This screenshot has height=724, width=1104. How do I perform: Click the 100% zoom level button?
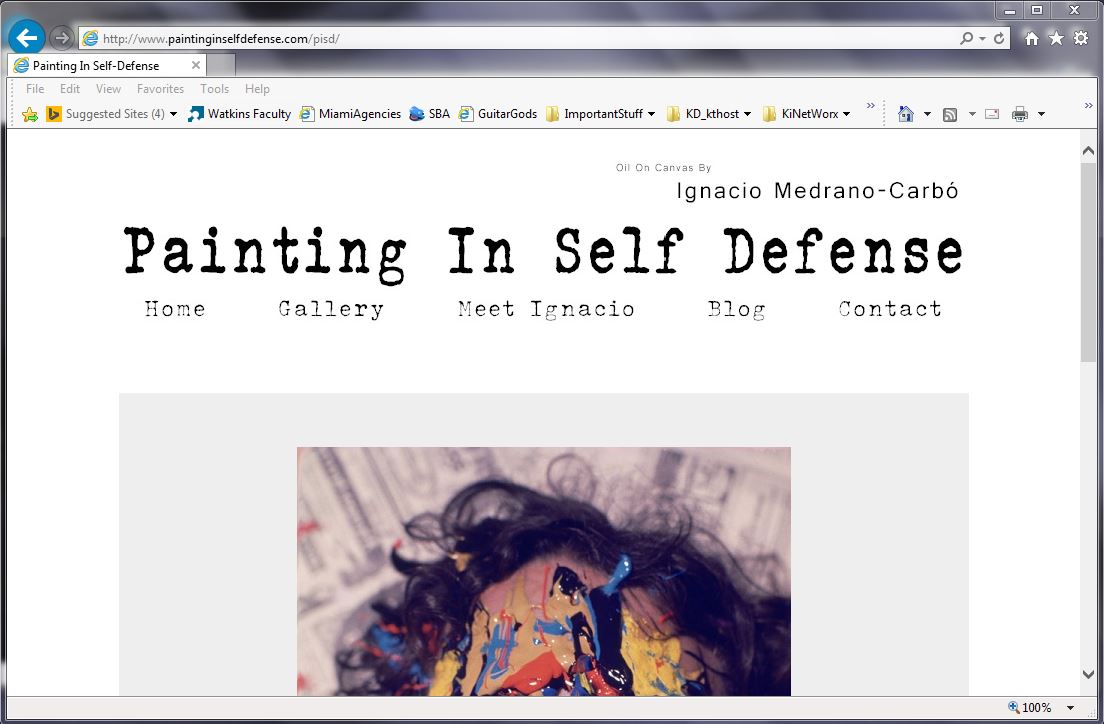click(1030, 707)
